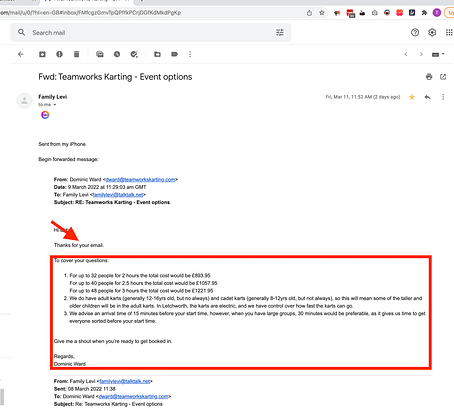Click the share page icon in address bar

(x=309, y=13)
